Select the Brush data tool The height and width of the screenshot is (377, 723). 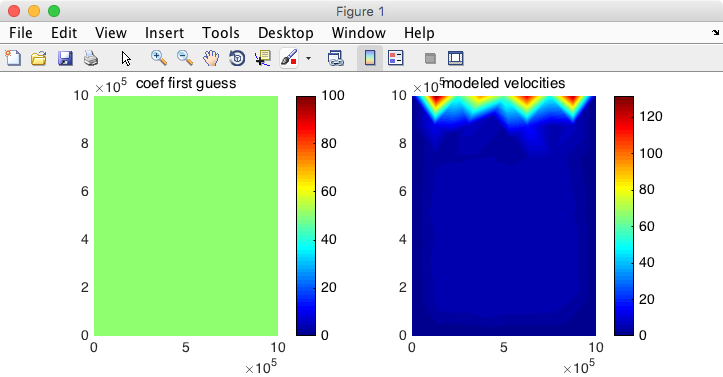(289, 58)
